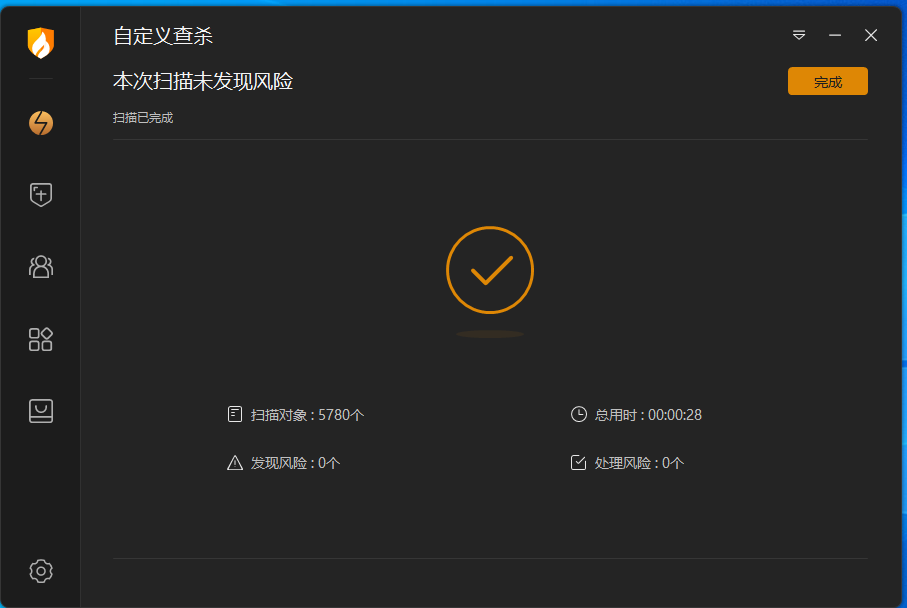Click the large orange checkmark circle
This screenshot has width=907, height=608.
click(489, 270)
